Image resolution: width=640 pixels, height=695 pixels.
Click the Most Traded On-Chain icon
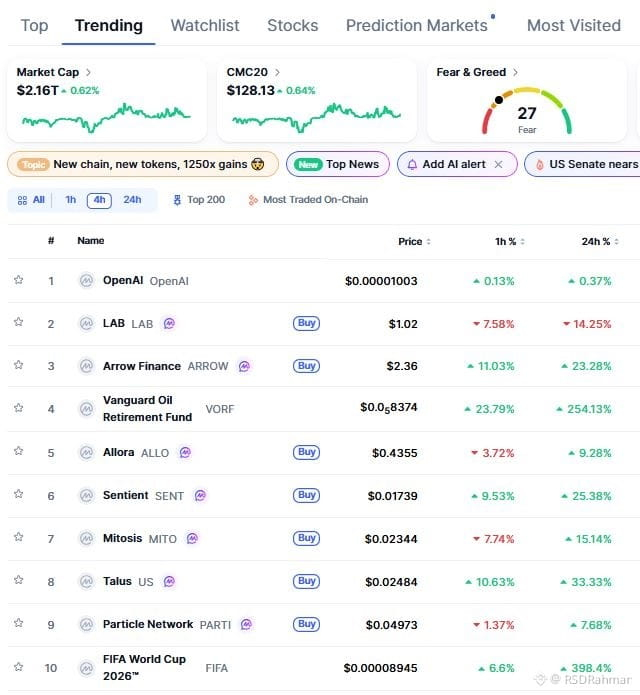coord(253,200)
